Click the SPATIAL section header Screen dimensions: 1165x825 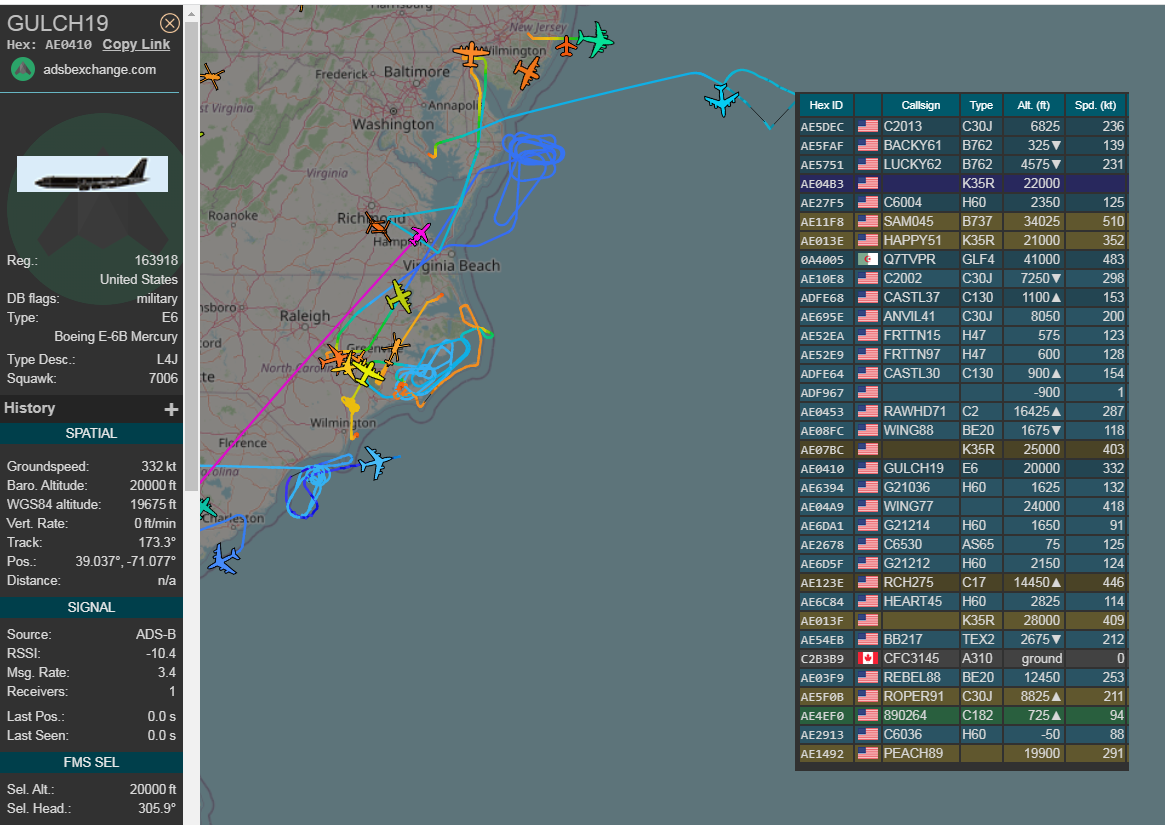91,433
